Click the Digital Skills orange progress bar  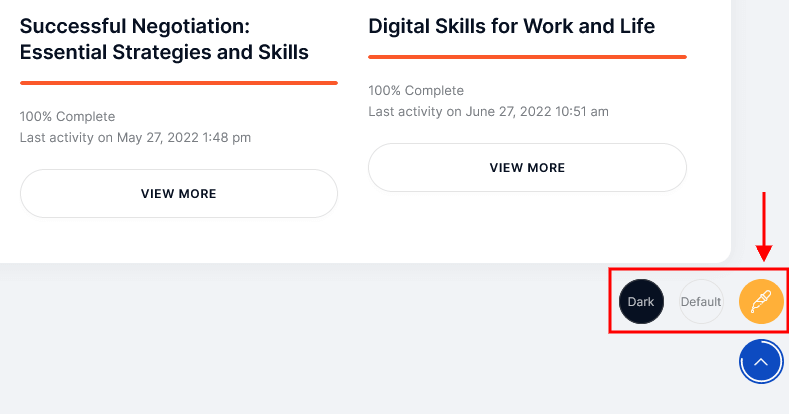[x=527, y=57]
